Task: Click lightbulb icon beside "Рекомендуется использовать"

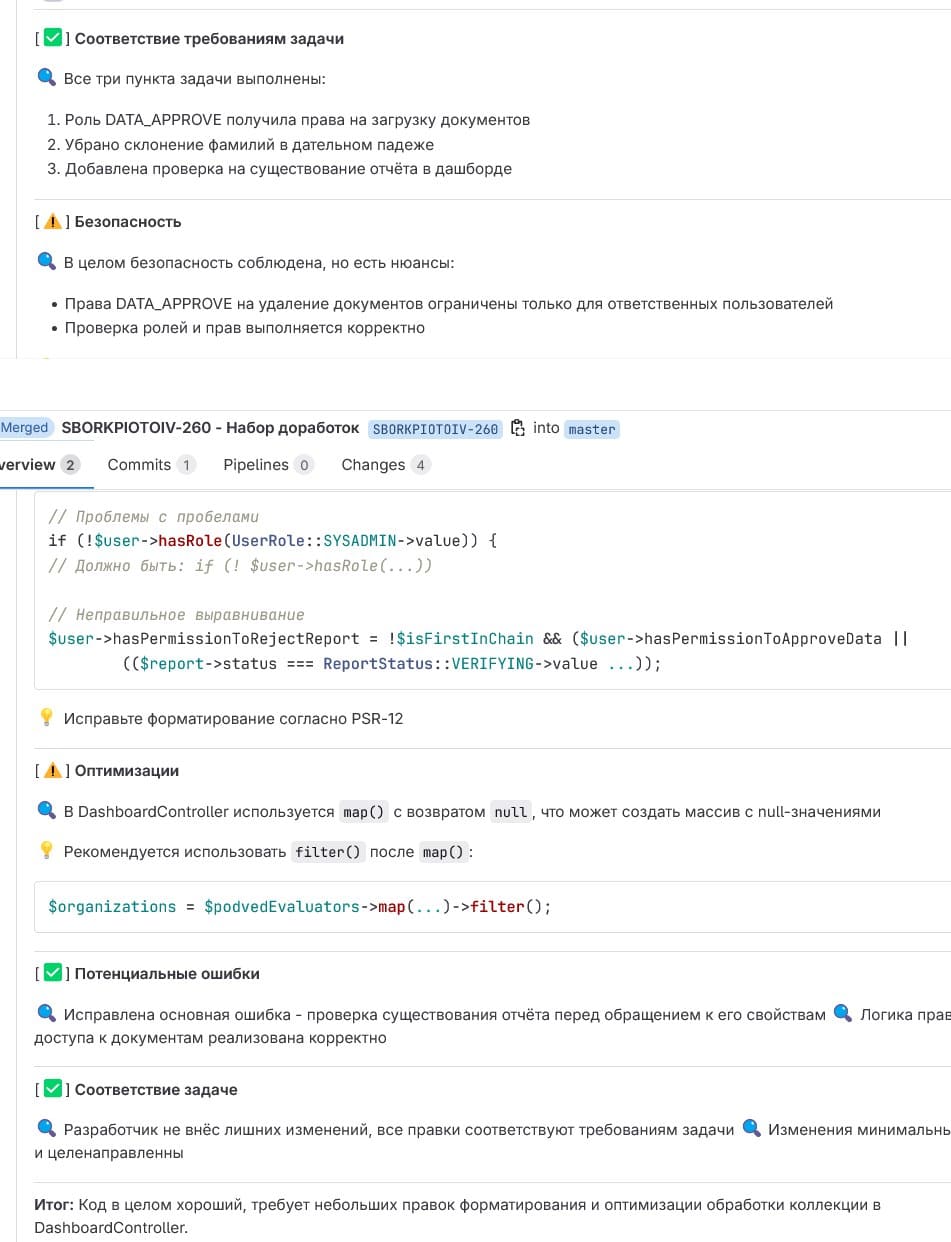Action: pyautogui.click(x=46, y=852)
